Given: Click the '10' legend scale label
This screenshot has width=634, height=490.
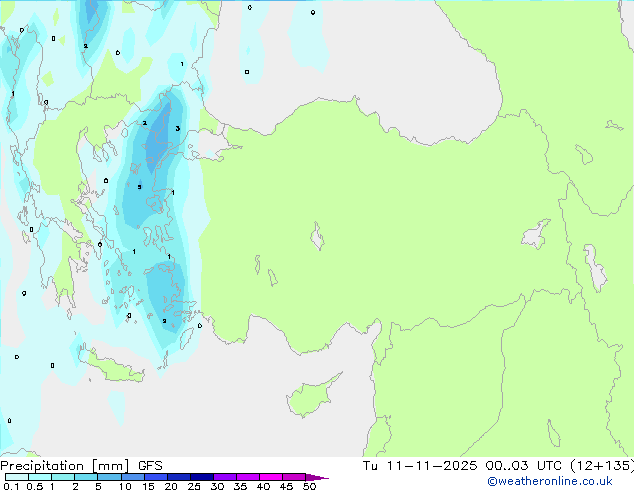Looking at the screenshot, I should coord(125,486).
